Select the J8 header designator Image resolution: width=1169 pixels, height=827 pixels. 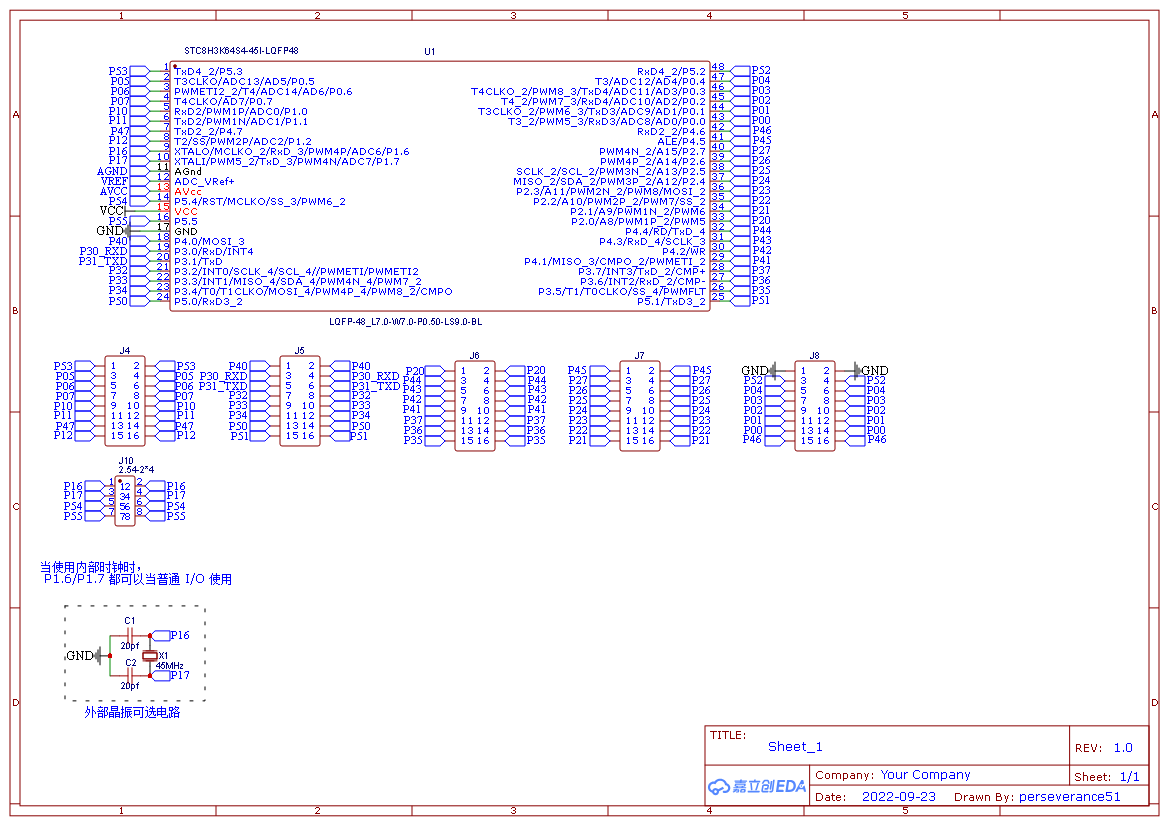click(814, 355)
